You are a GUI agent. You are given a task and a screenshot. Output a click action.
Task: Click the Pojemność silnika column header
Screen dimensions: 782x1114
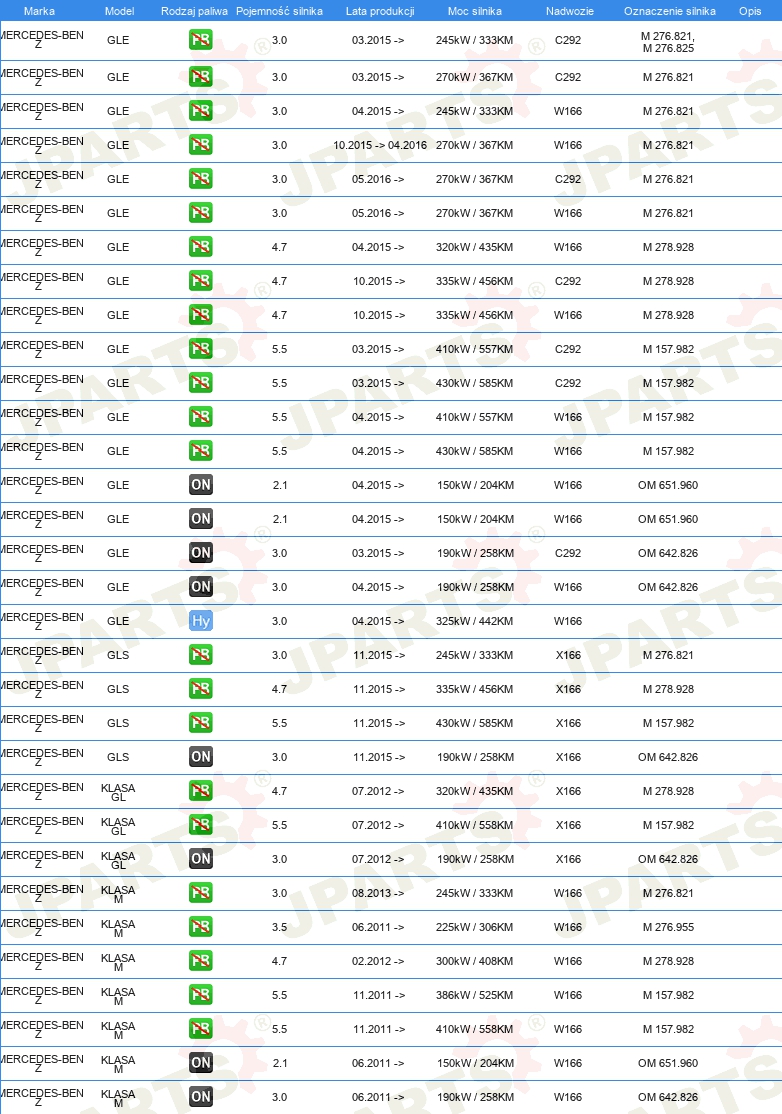[279, 11]
